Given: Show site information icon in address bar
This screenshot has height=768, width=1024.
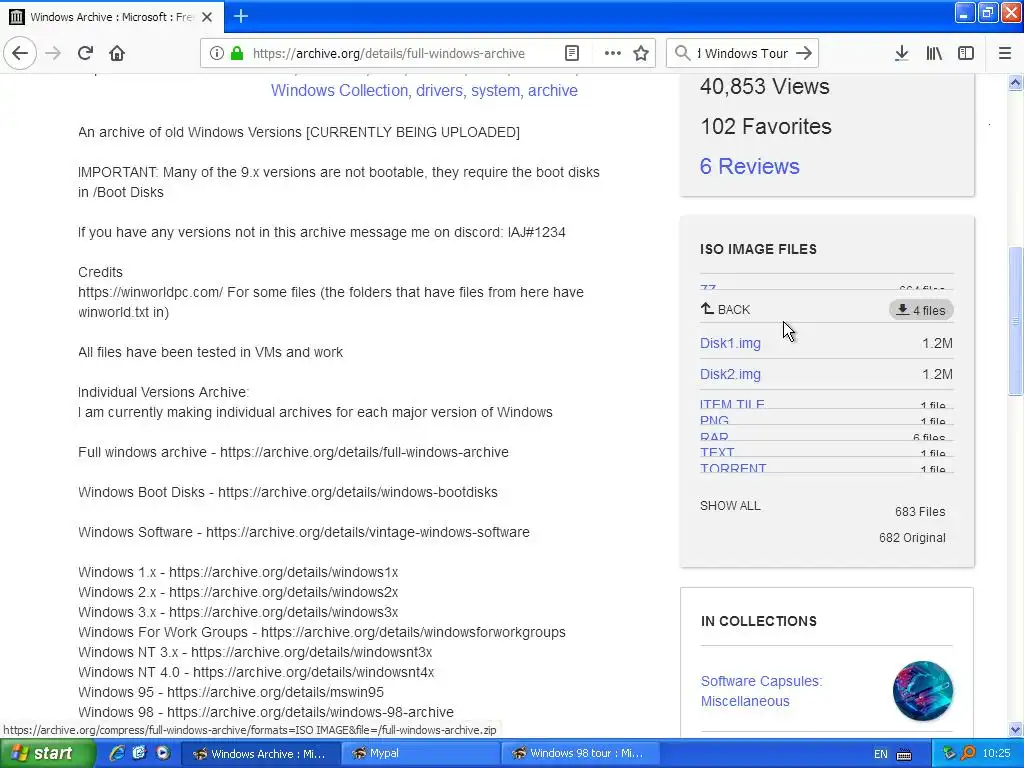Looking at the screenshot, I should point(216,54).
